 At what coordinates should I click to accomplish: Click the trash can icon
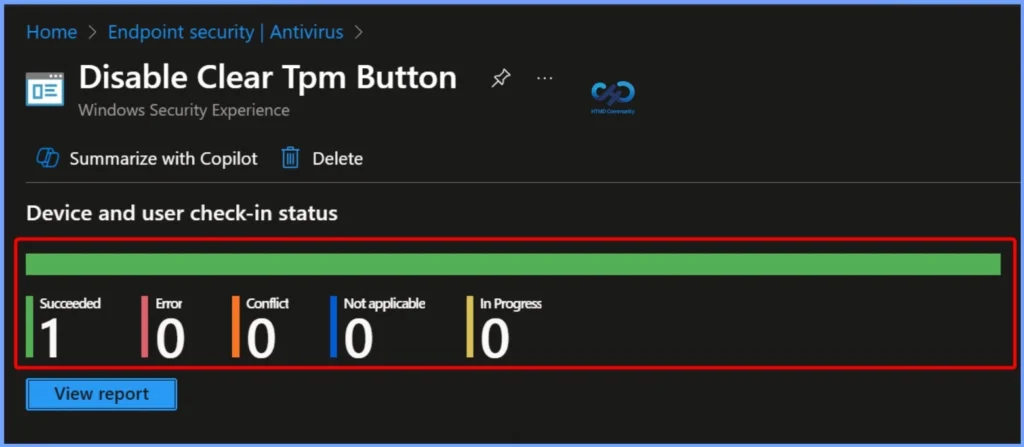(291, 158)
